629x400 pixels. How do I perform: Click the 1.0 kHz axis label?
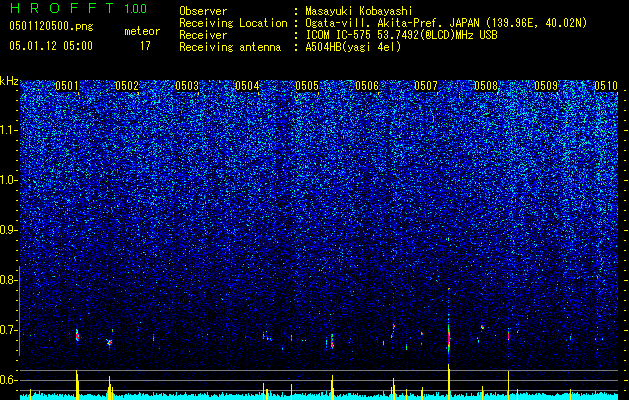tap(9, 180)
